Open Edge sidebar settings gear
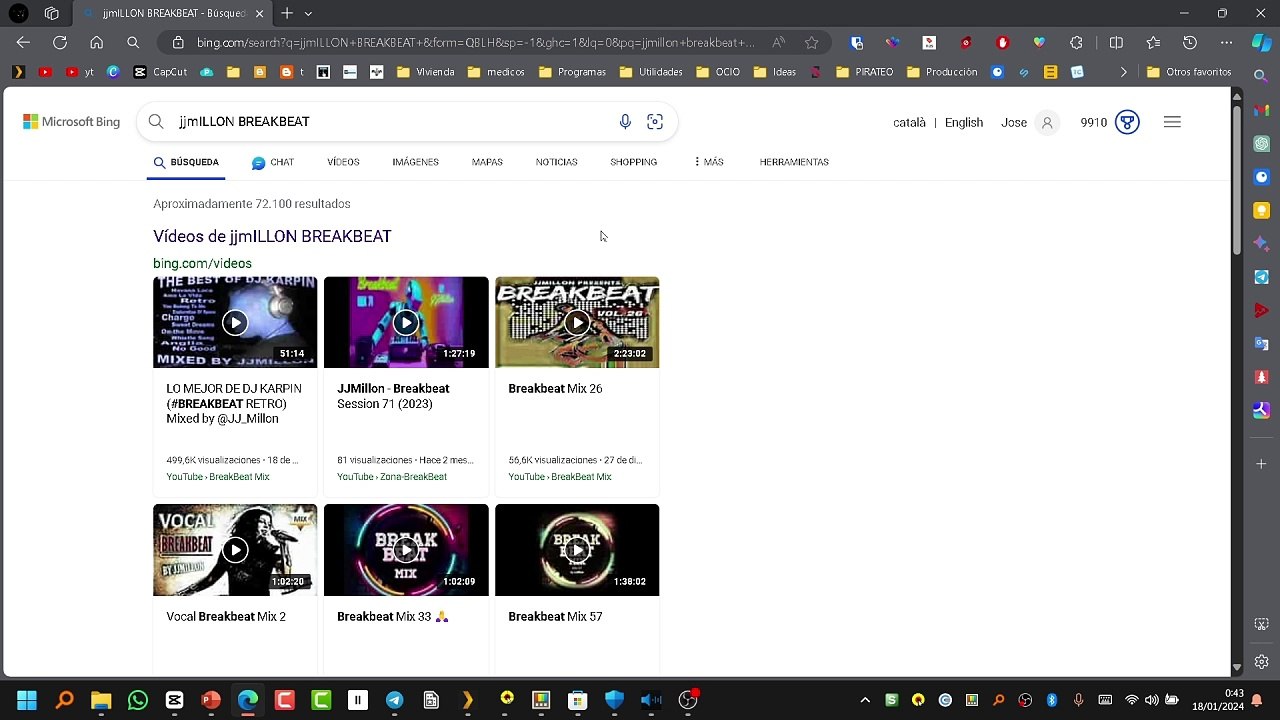The height and width of the screenshot is (720, 1280). coord(1262,662)
